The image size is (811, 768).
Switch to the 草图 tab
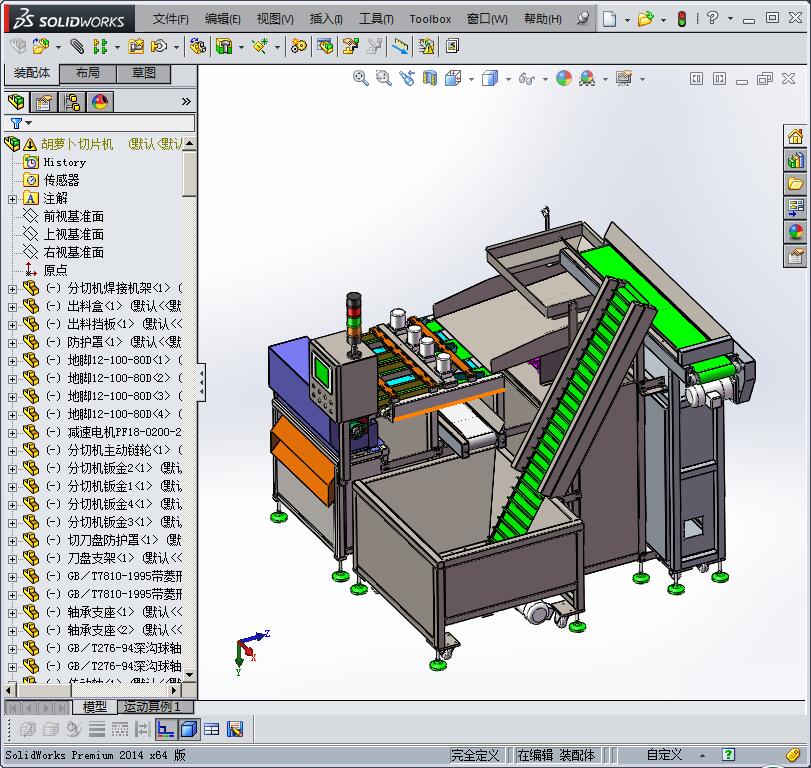coord(144,73)
